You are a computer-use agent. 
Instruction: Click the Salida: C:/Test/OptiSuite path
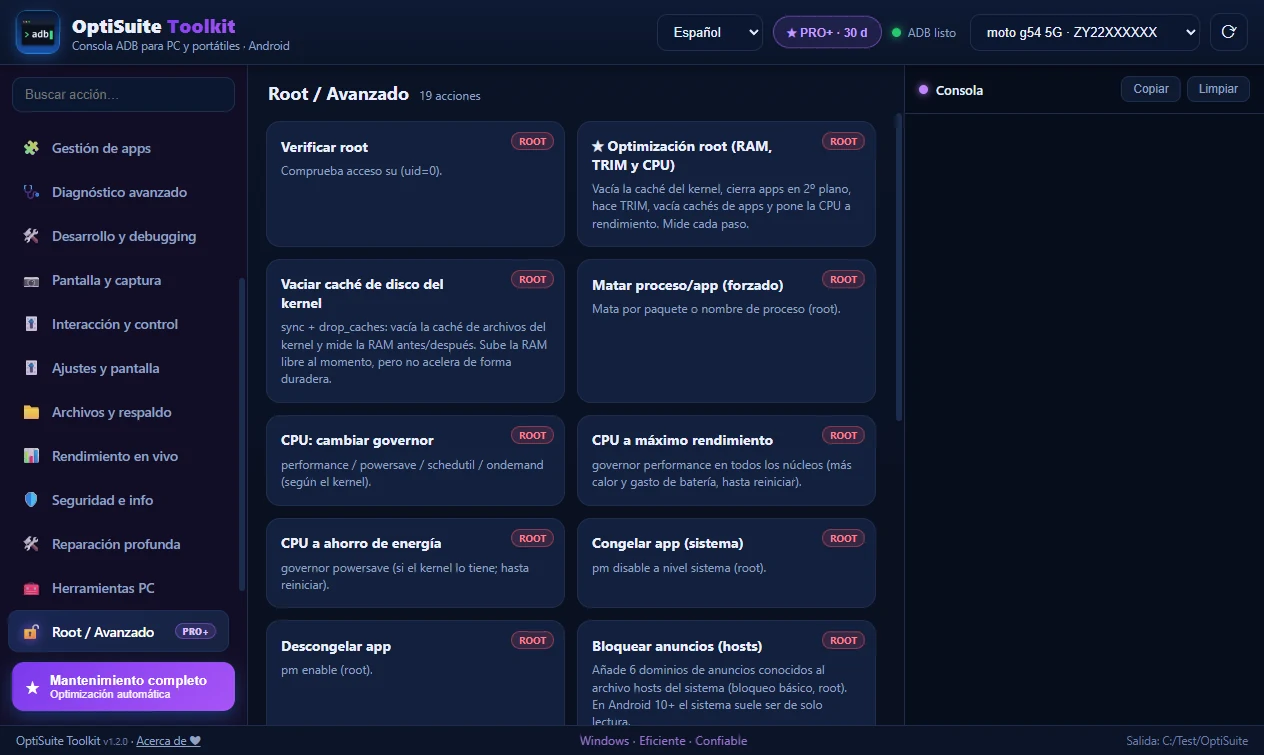(x=1187, y=741)
